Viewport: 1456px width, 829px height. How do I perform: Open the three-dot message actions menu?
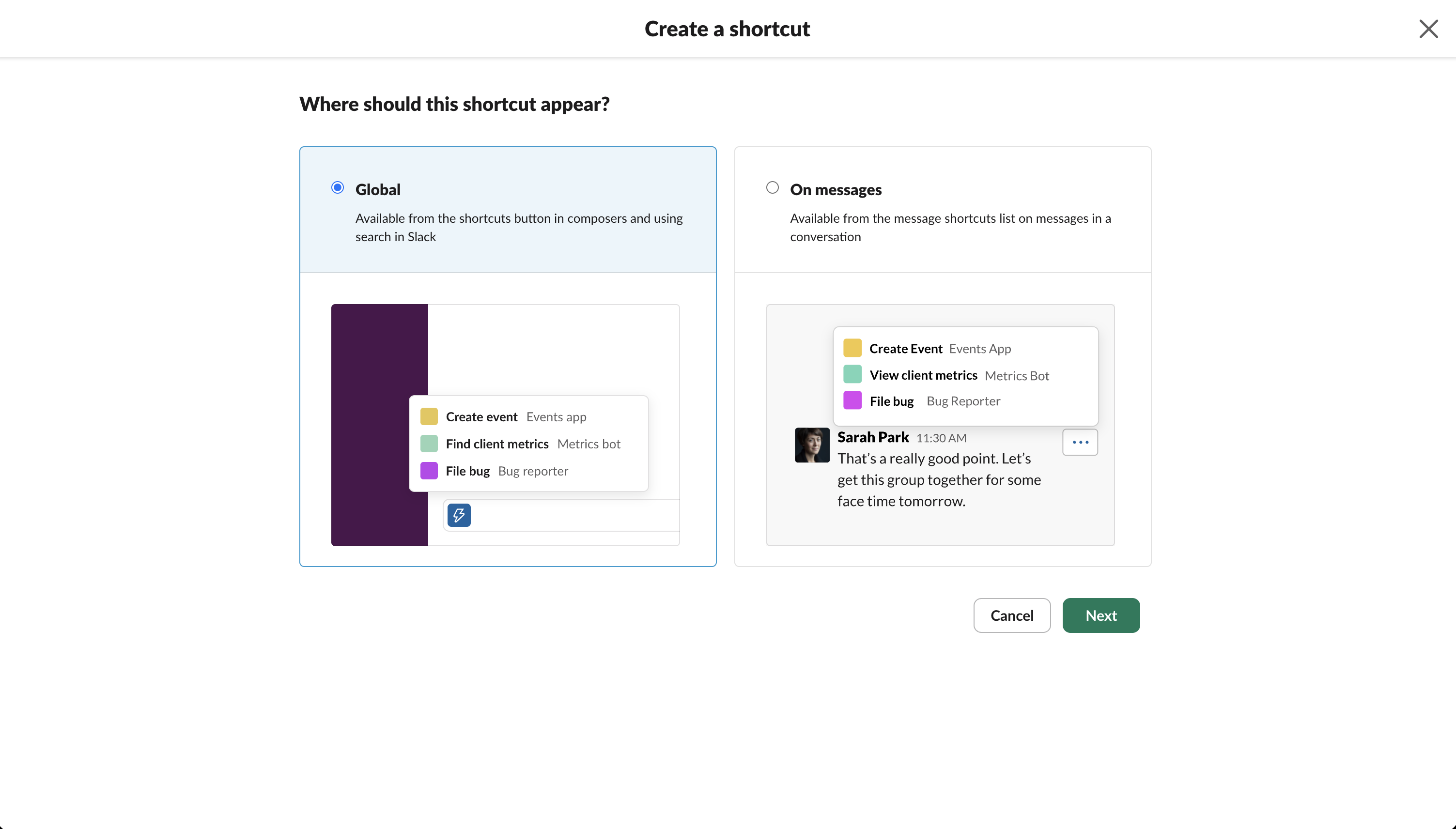[x=1080, y=442]
